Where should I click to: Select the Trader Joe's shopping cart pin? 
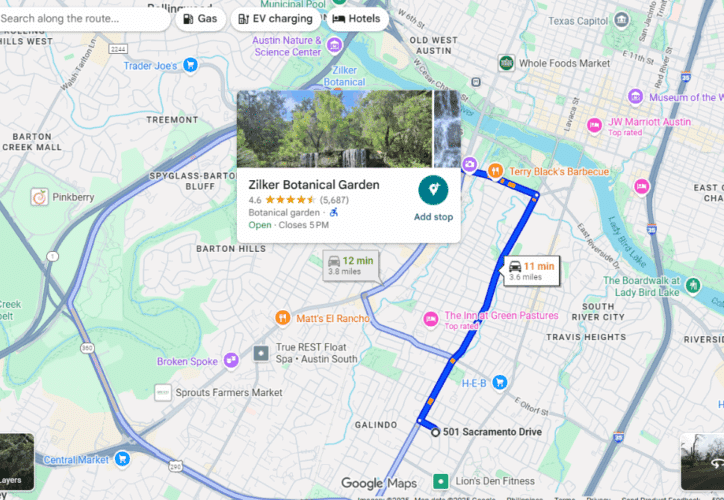pyautogui.click(x=190, y=65)
